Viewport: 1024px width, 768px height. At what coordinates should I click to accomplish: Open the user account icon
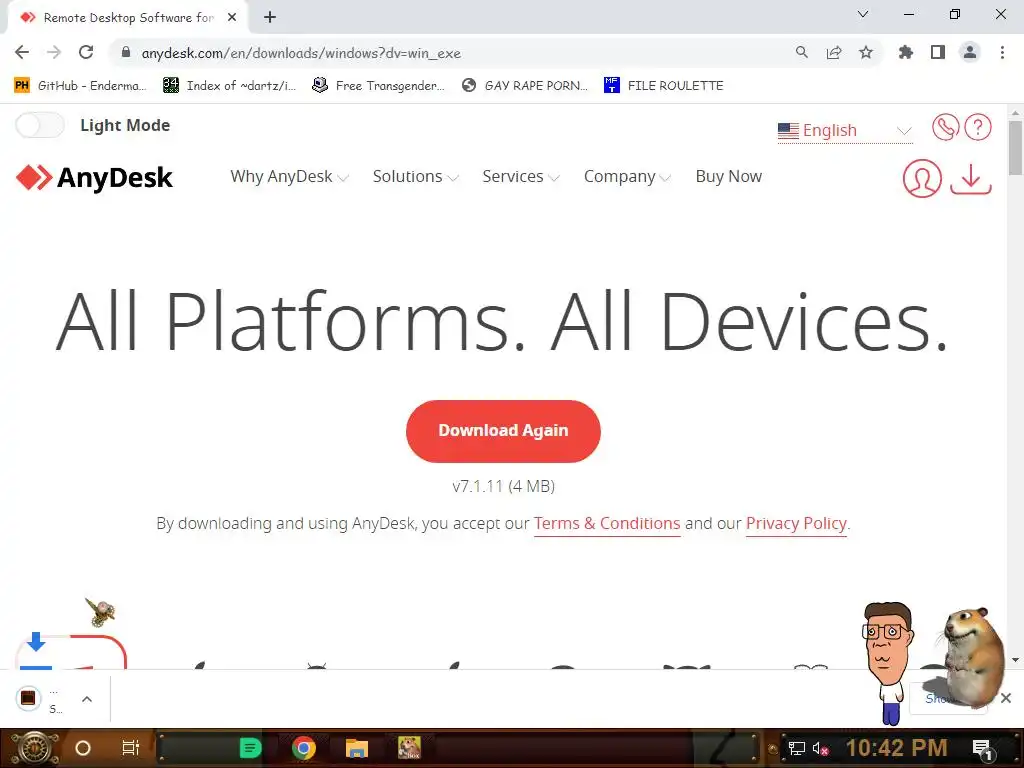[921, 178]
